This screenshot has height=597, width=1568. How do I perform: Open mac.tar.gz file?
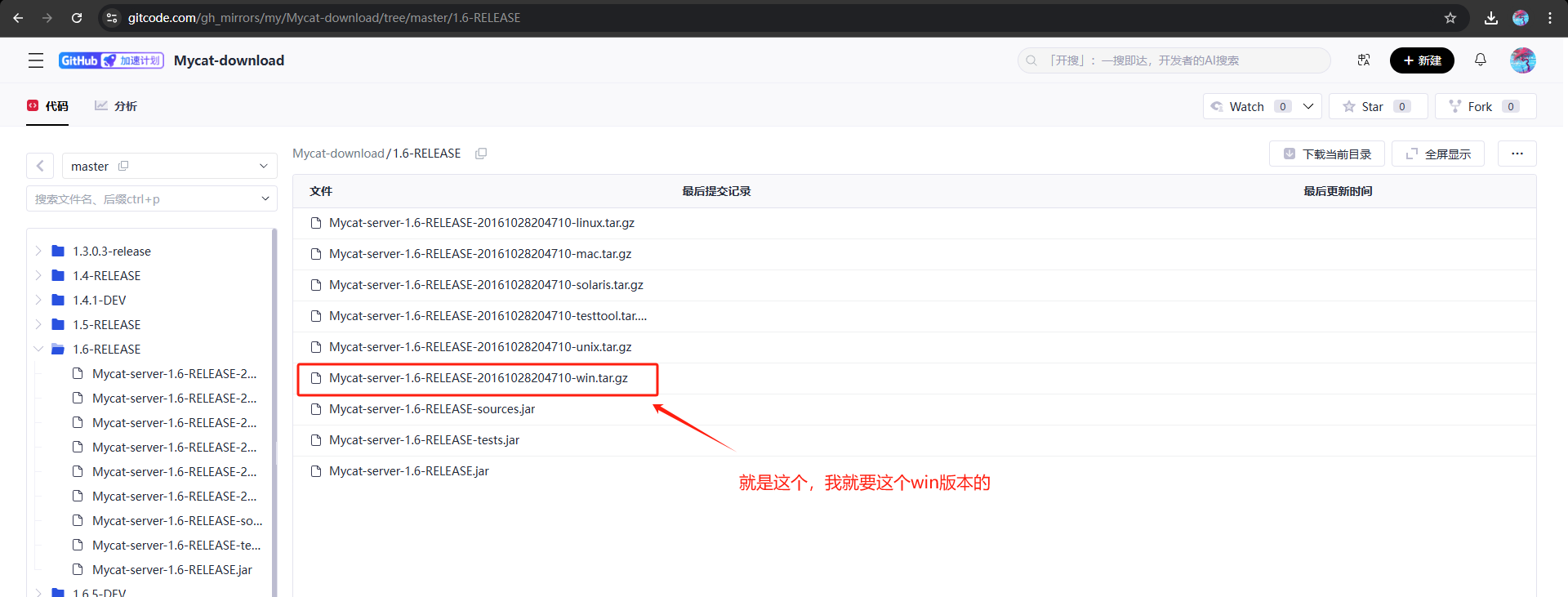[x=480, y=254]
